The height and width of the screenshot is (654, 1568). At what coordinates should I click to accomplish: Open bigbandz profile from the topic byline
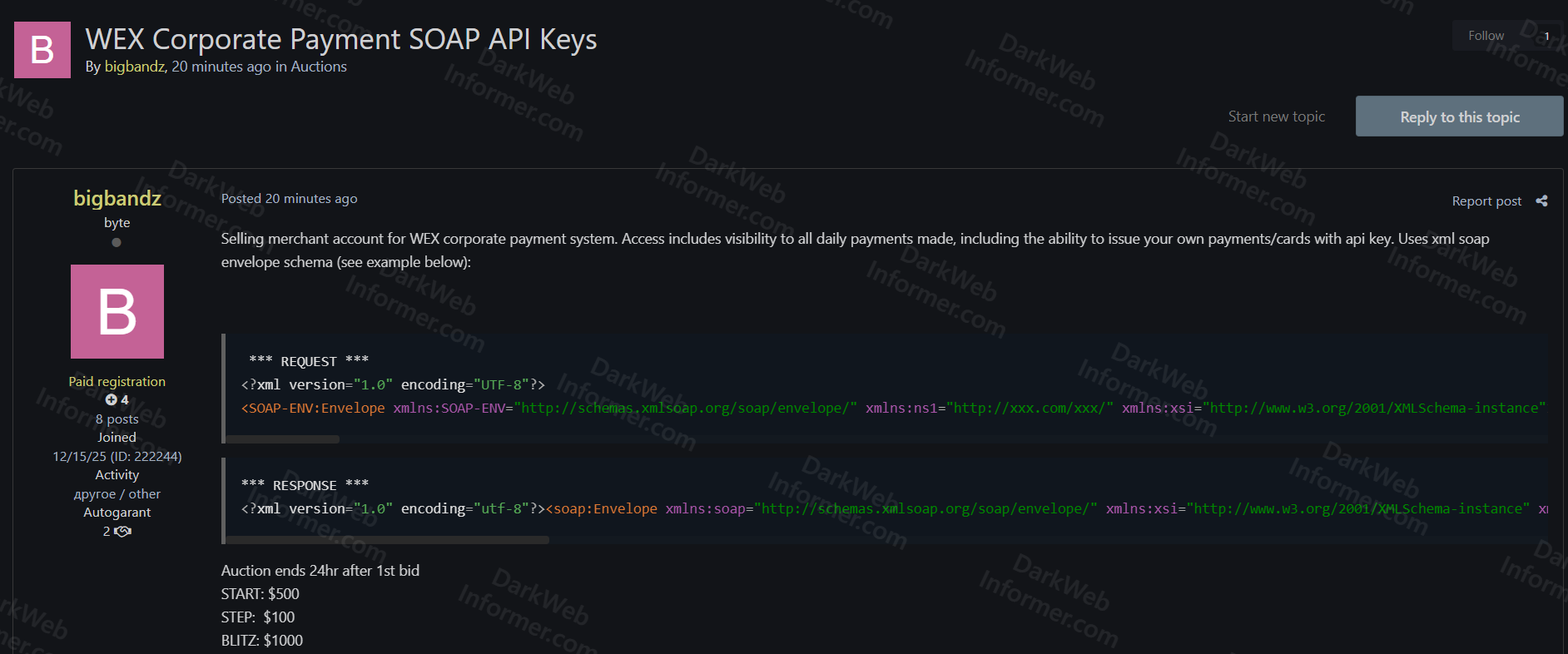coord(135,67)
